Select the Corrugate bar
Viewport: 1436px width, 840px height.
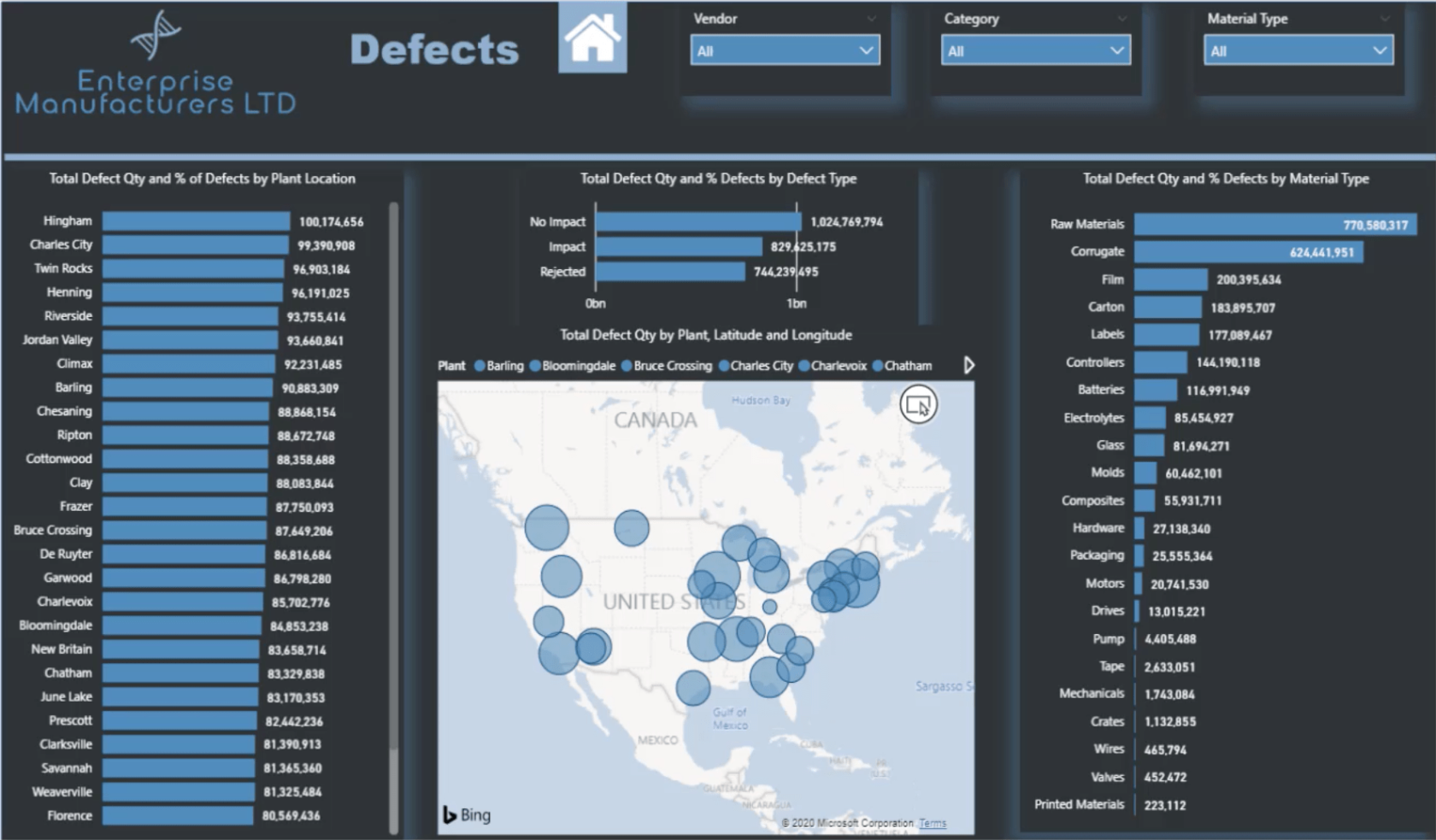pyautogui.click(x=1249, y=252)
